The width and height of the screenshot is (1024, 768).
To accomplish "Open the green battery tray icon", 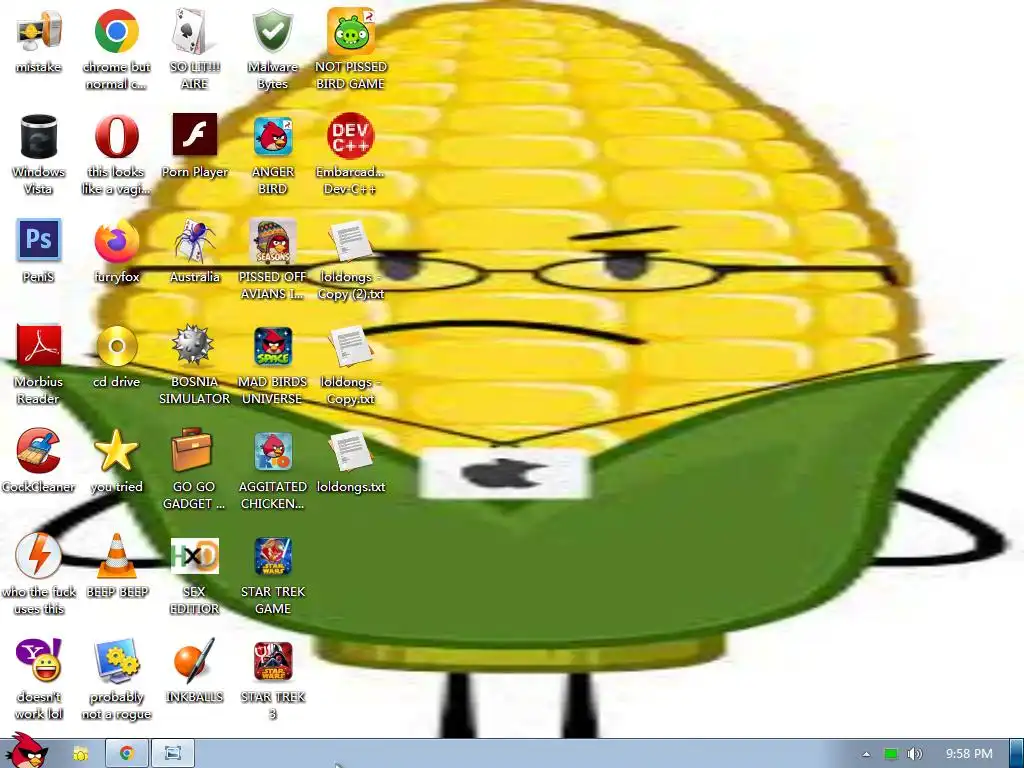I will pos(891,754).
